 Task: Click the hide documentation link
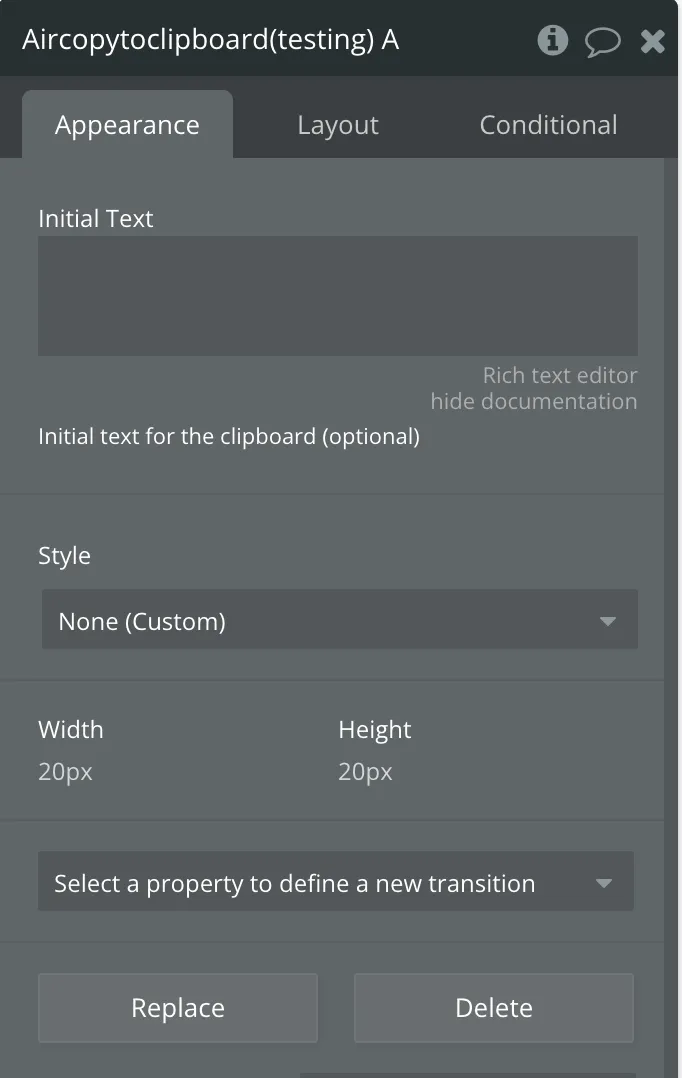tap(533, 401)
